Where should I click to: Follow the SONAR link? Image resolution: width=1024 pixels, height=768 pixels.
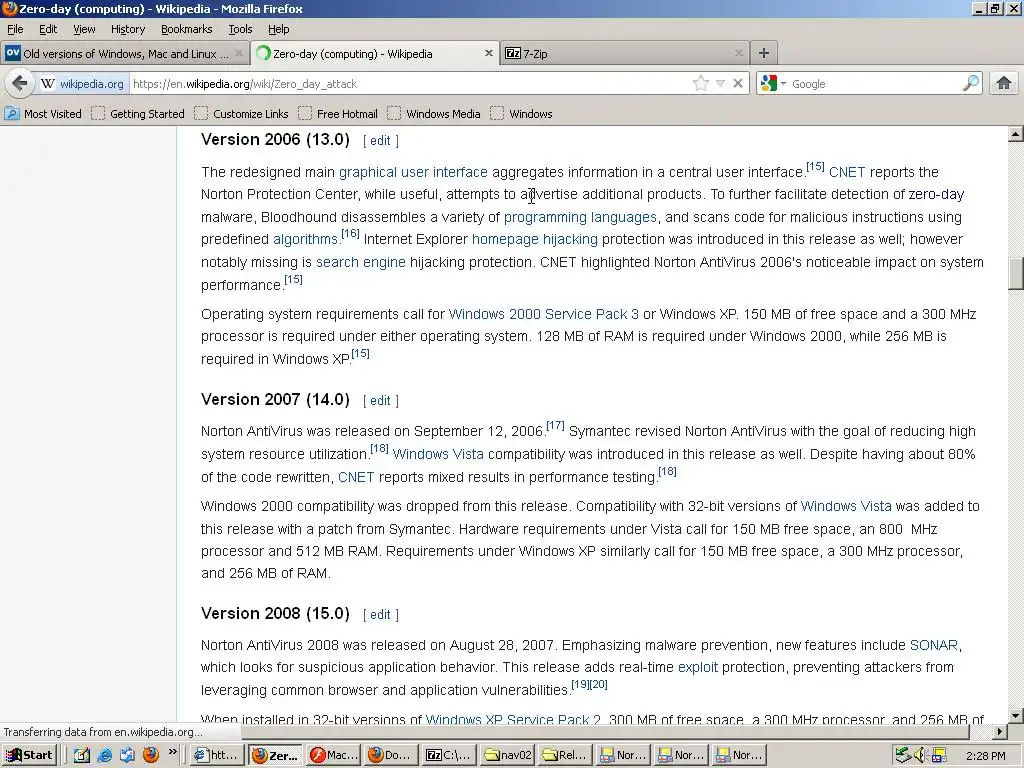click(933, 645)
